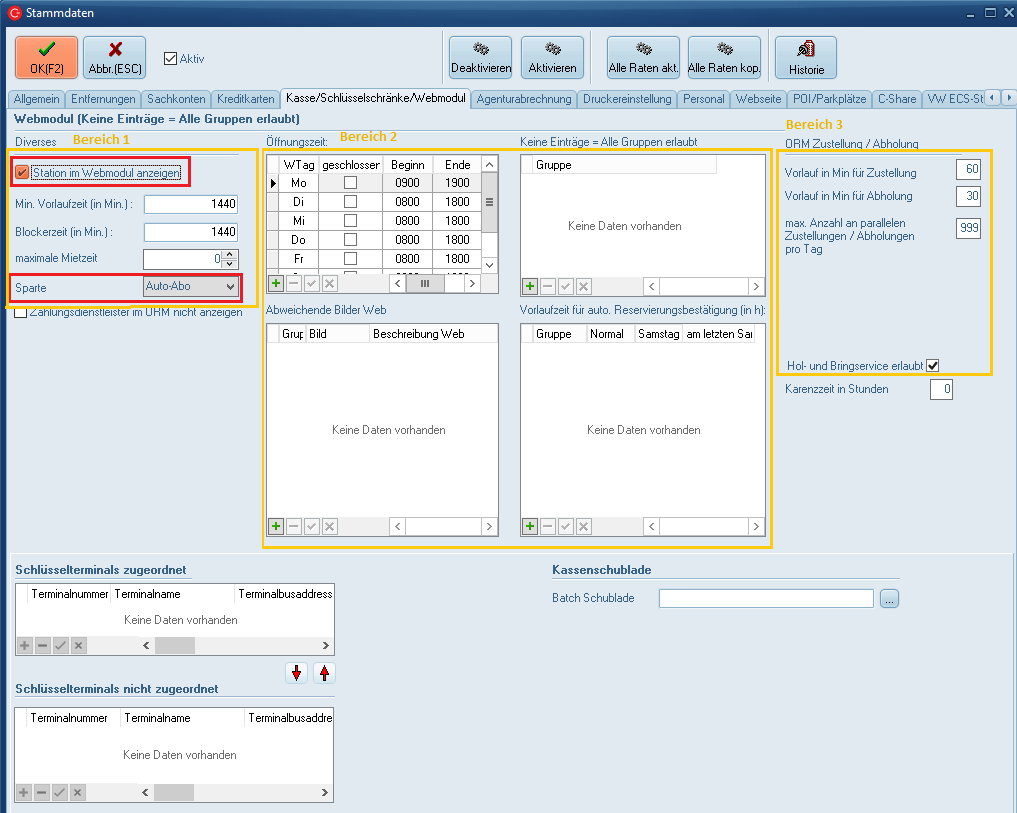Uncheck Hol- und Bringservice erlaubt
This screenshot has width=1017, height=813.
[932, 366]
